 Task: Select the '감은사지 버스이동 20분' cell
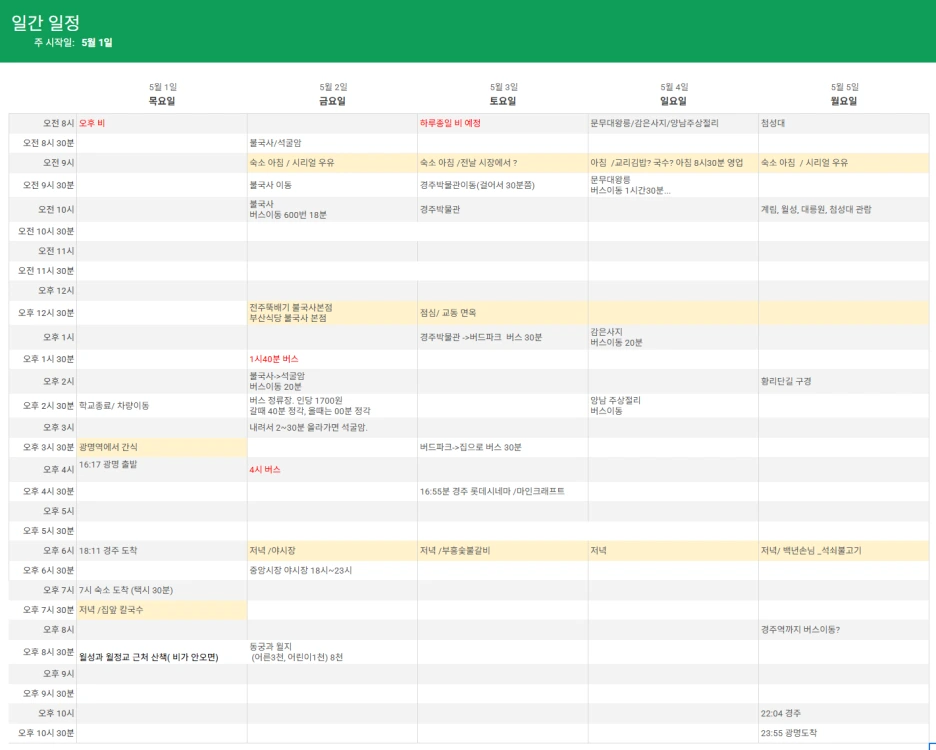click(x=673, y=337)
